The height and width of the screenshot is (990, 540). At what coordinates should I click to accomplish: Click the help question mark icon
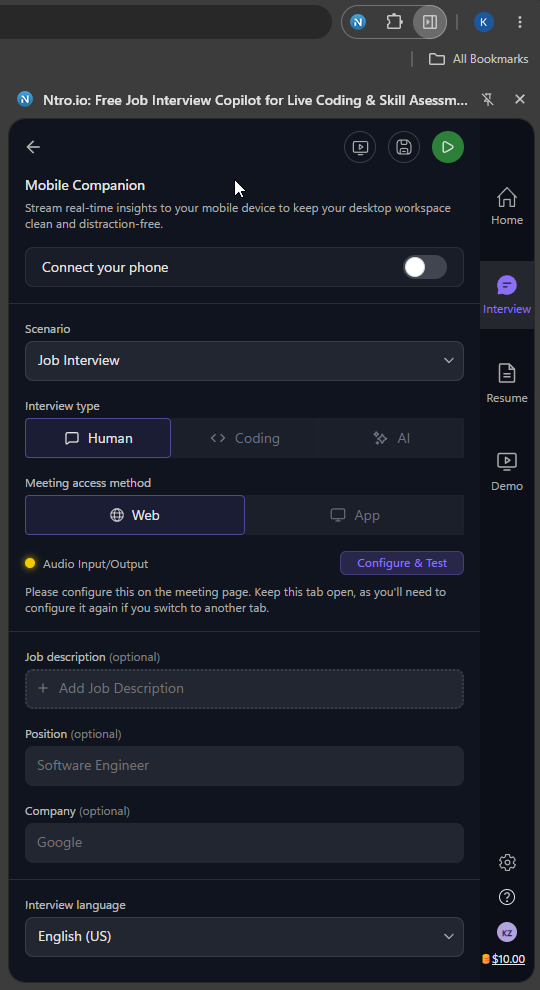click(x=507, y=897)
